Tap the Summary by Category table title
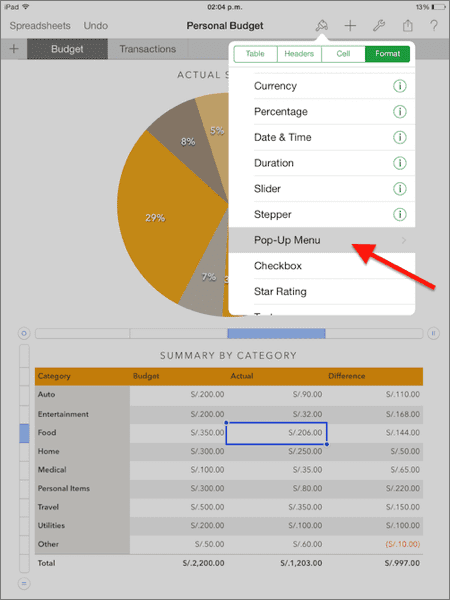Viewport: 450px width, 600px height. tap(228, 355)
